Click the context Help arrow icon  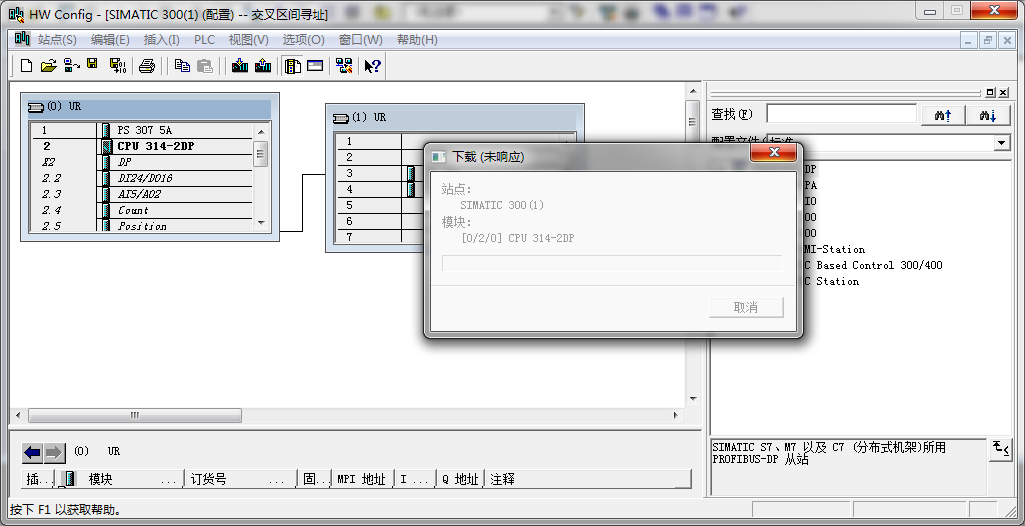click(373, 65)
